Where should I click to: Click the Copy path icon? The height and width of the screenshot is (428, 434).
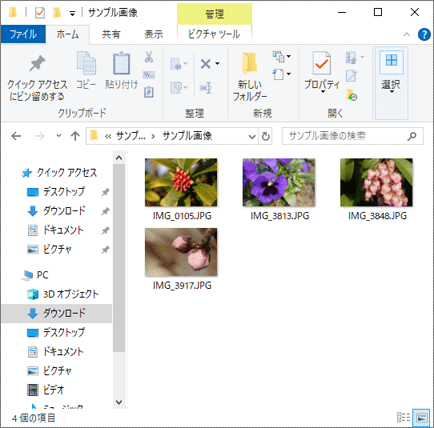coord(149,75)
